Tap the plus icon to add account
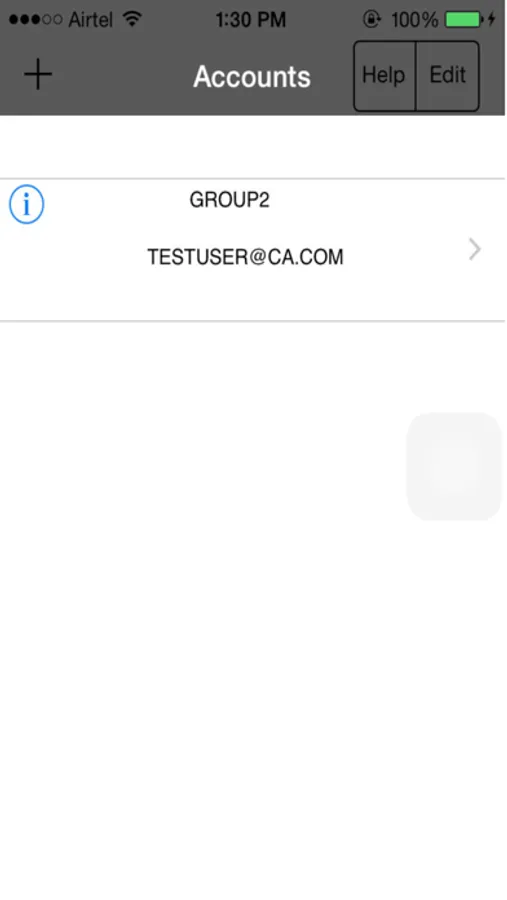 (38, 75)
